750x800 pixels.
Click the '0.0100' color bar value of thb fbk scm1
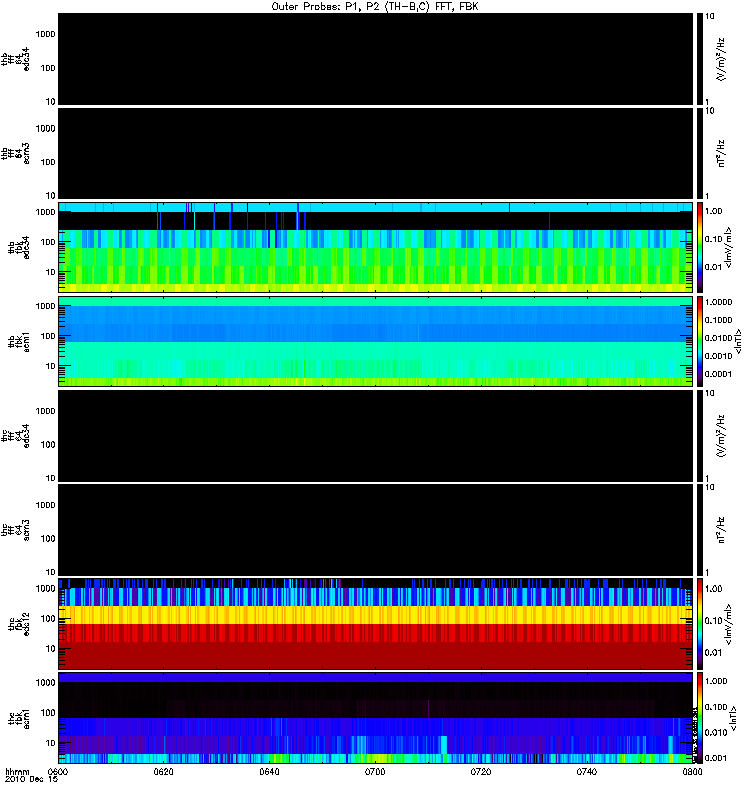(718, 338)
